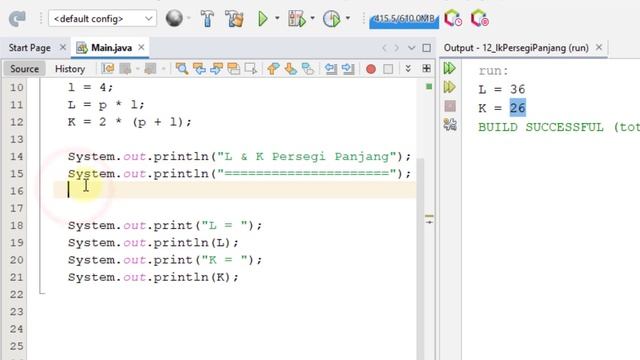Click the fold marker at line 22

click(41, 292)
